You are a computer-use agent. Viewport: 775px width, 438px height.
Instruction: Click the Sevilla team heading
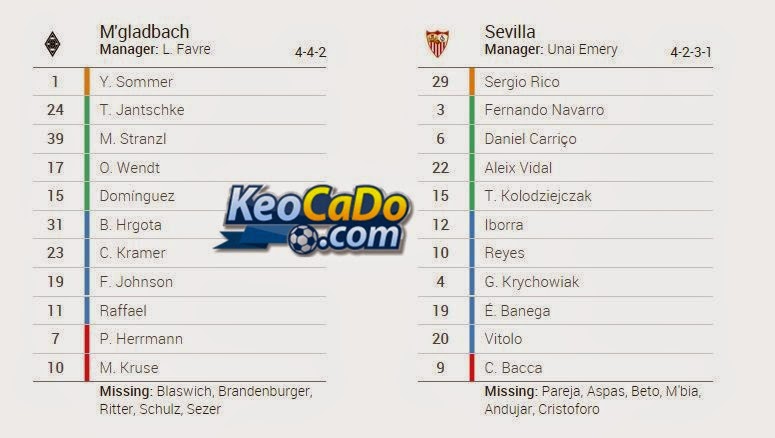tap(510, 32)
